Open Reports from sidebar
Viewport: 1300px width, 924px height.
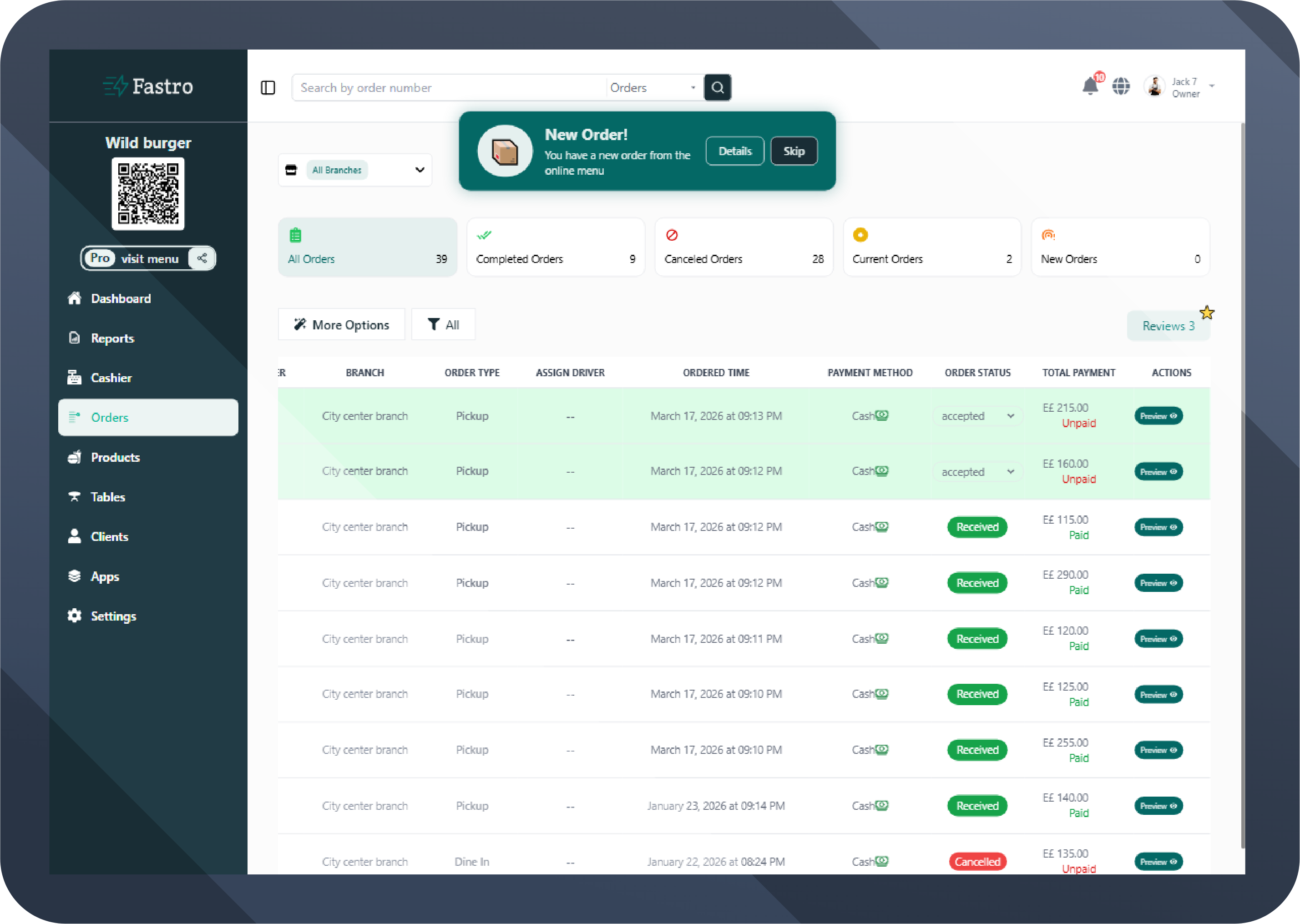click(148, 338)
